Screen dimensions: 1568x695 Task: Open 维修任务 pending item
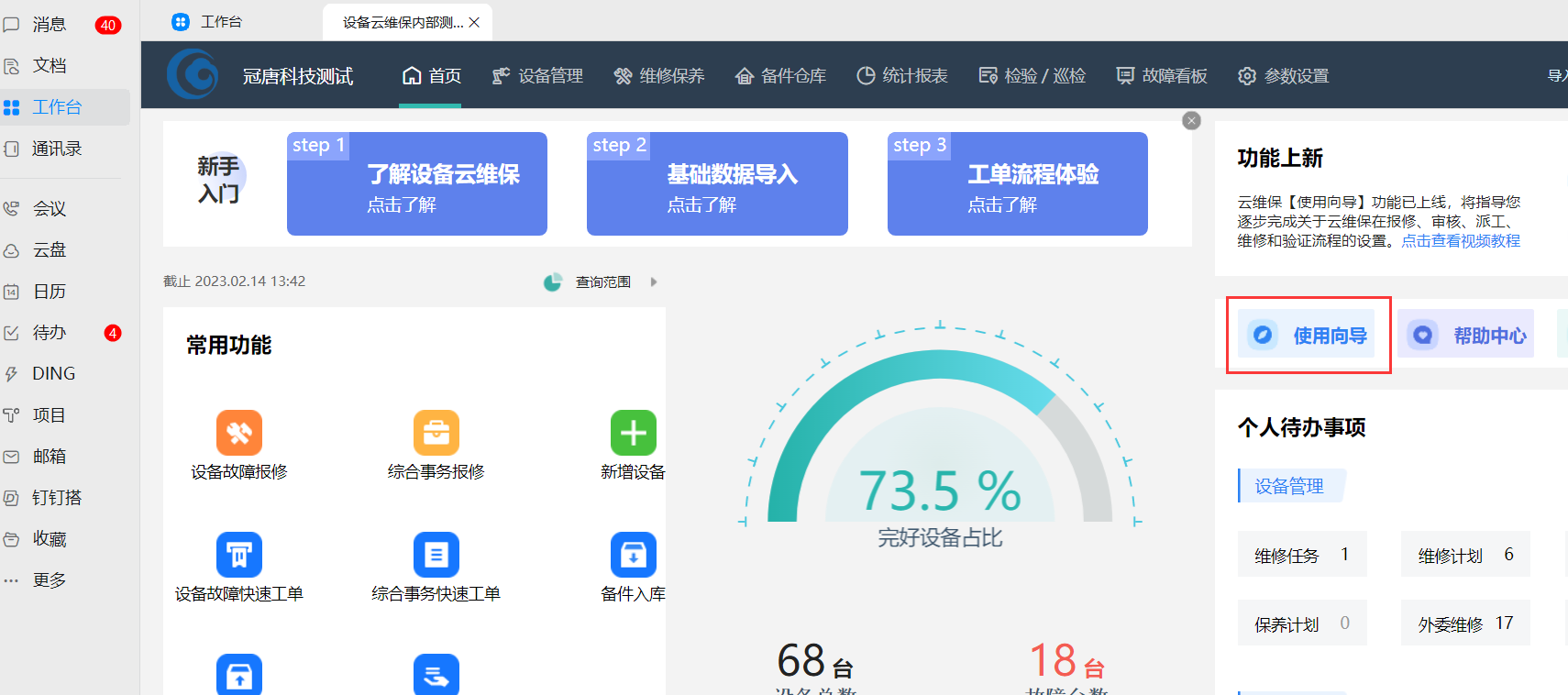[1302, 555]
